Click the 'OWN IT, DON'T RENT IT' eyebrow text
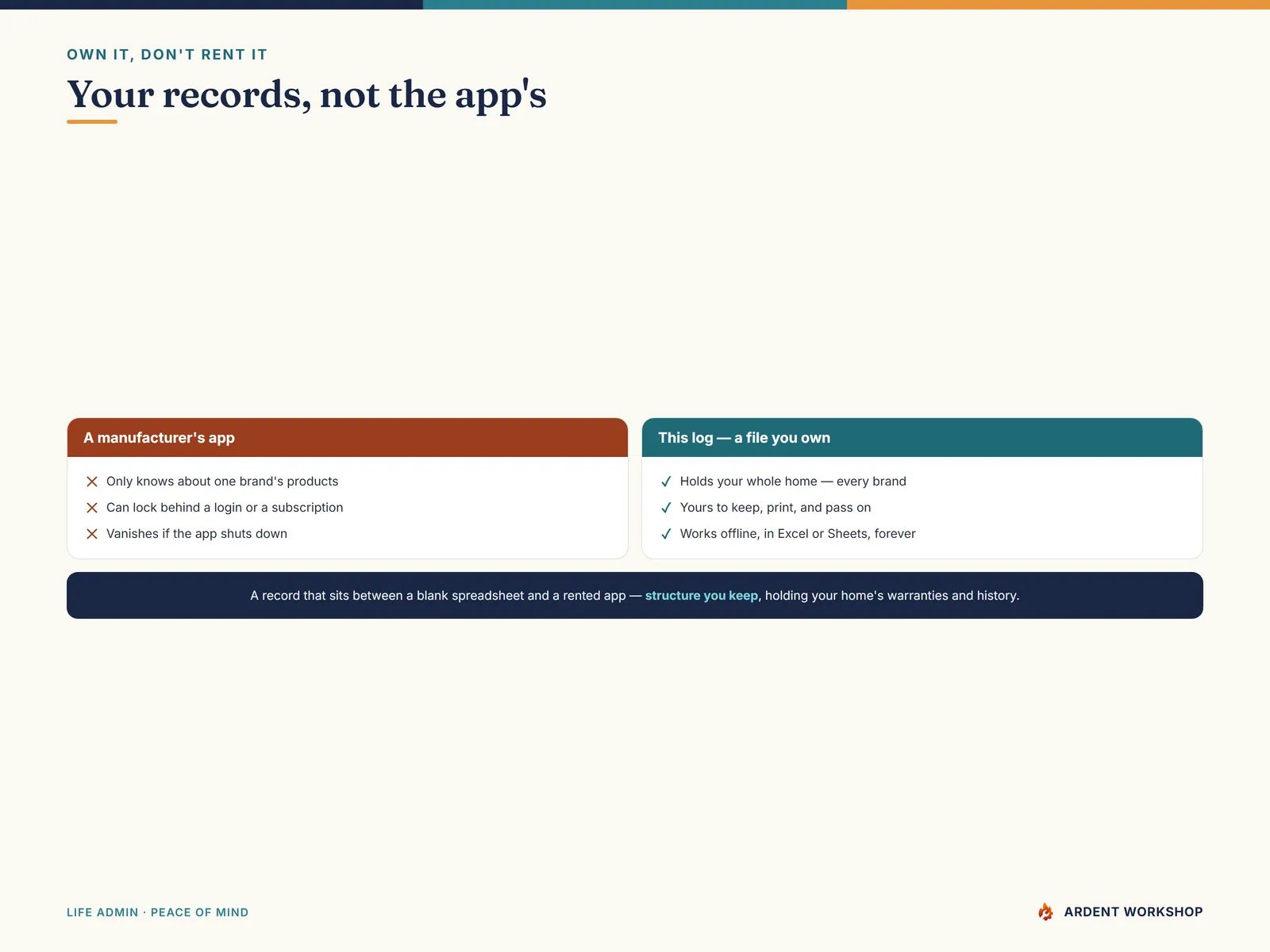Image resolution: width=1270 pixels, height=952 pixels. (167, 55)
